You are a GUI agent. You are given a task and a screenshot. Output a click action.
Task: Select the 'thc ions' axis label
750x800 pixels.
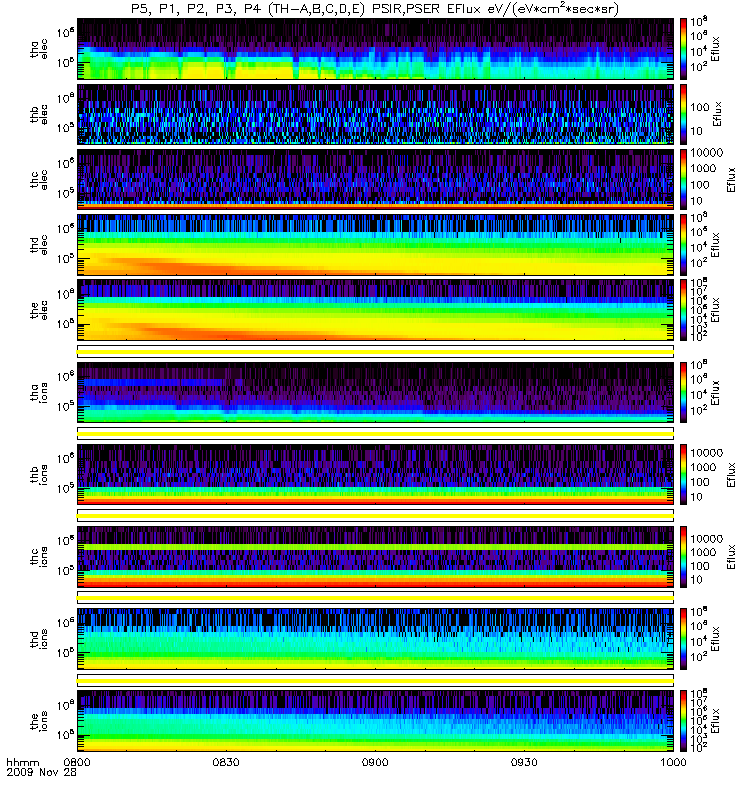39,557
